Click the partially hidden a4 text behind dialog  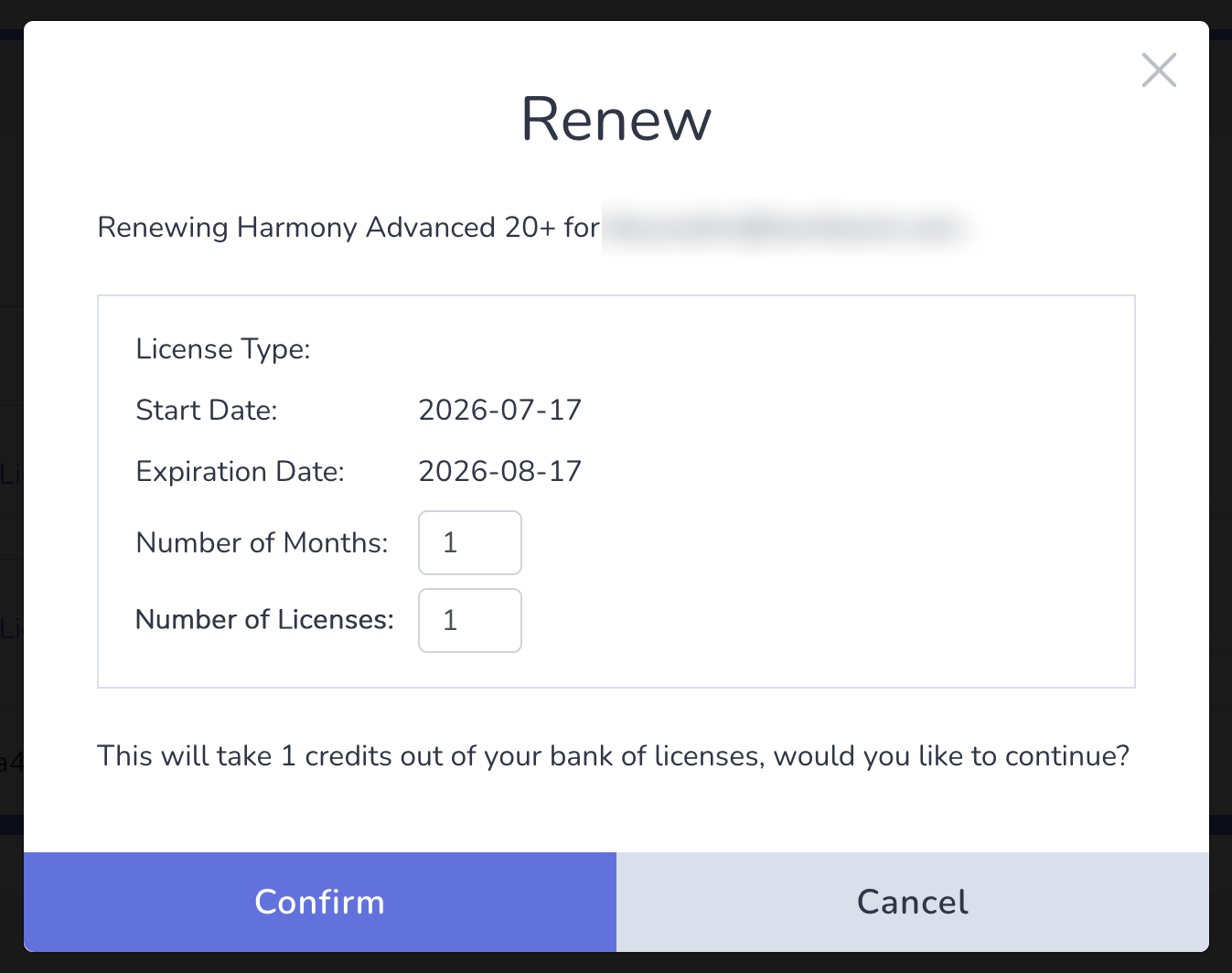click(11, 761)
